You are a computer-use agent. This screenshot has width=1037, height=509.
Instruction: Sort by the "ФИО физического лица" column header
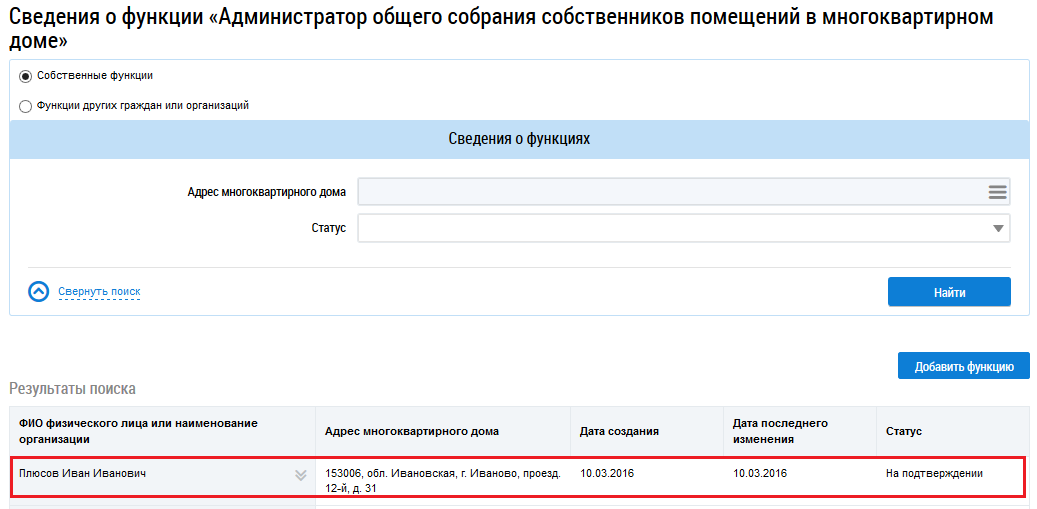click(x=138, y=431)
